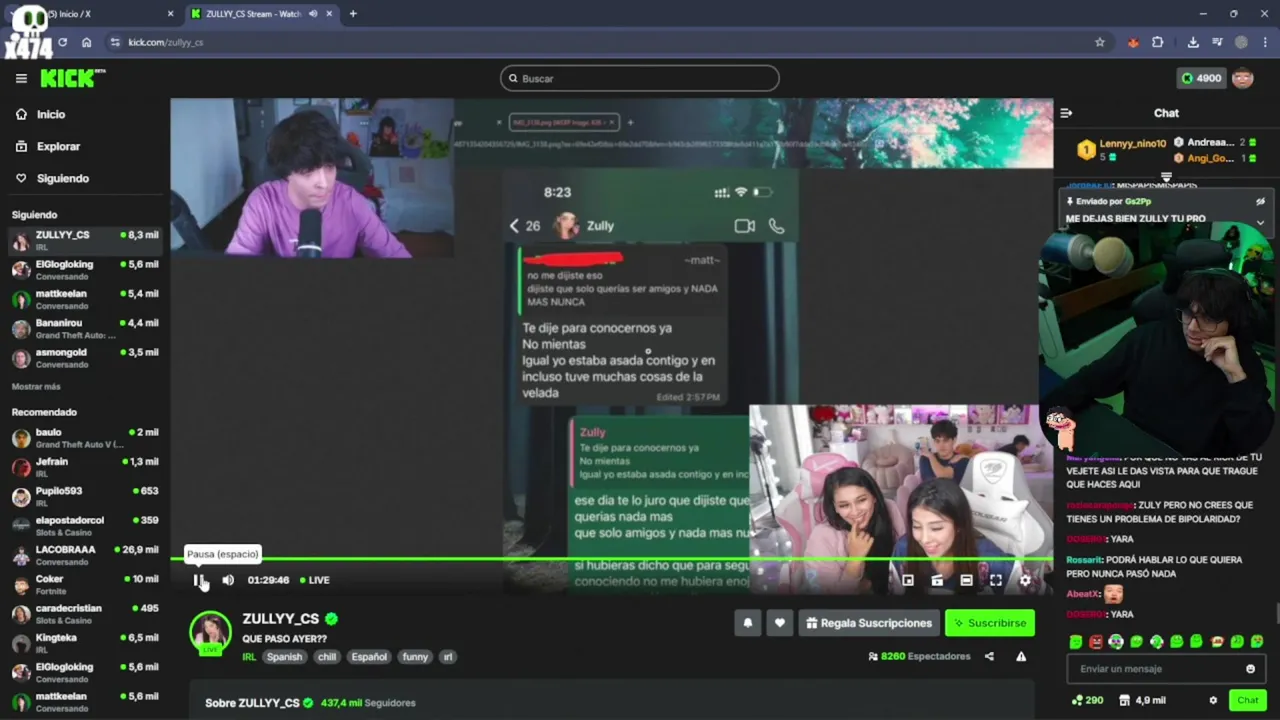Screen dimensions: 1280x720
Task: Click the green video progress bar
Action: click(611, 559)
